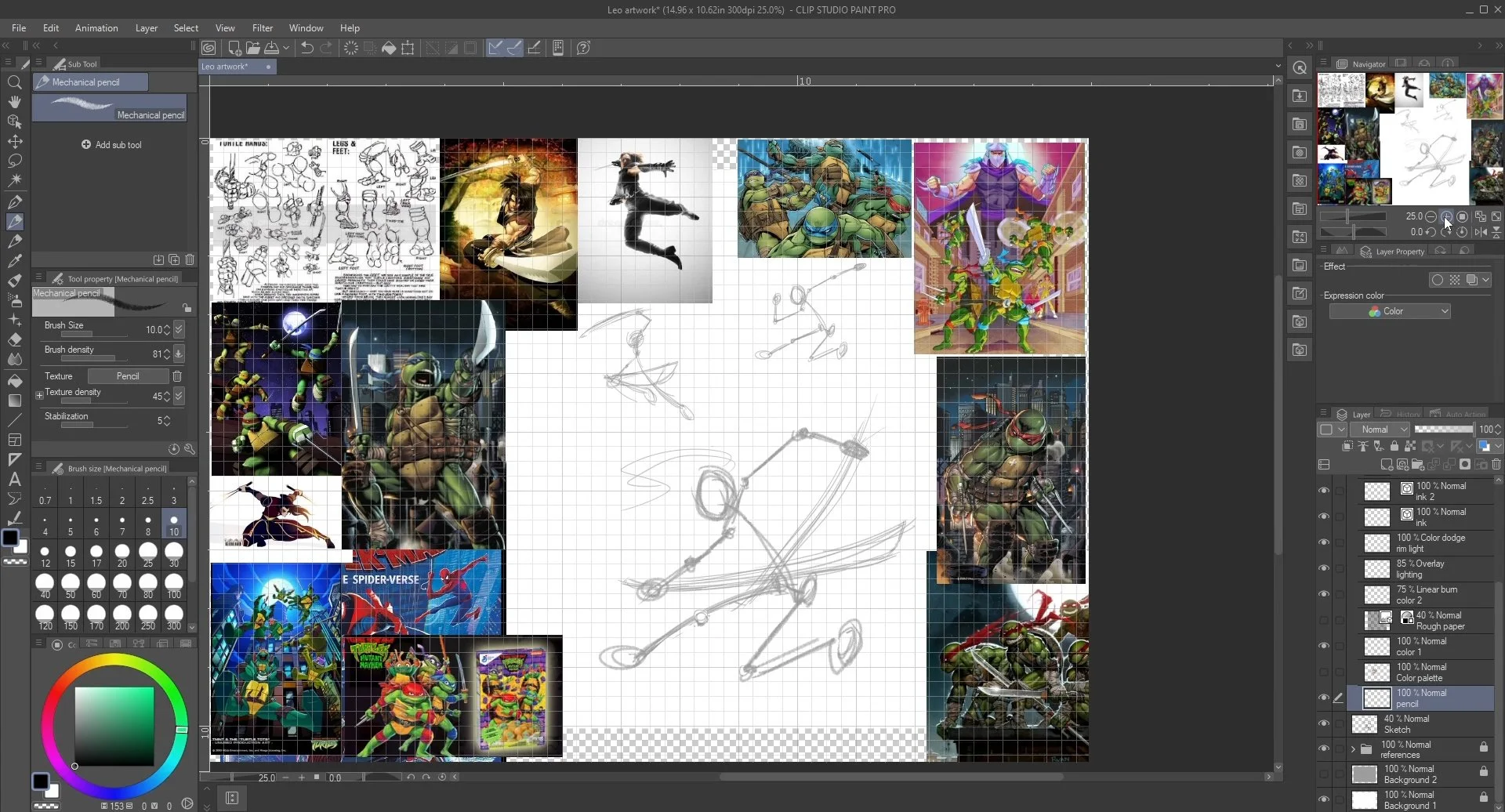Open the Layer menu
This screenshot has height=812, width=1505.
147,27
